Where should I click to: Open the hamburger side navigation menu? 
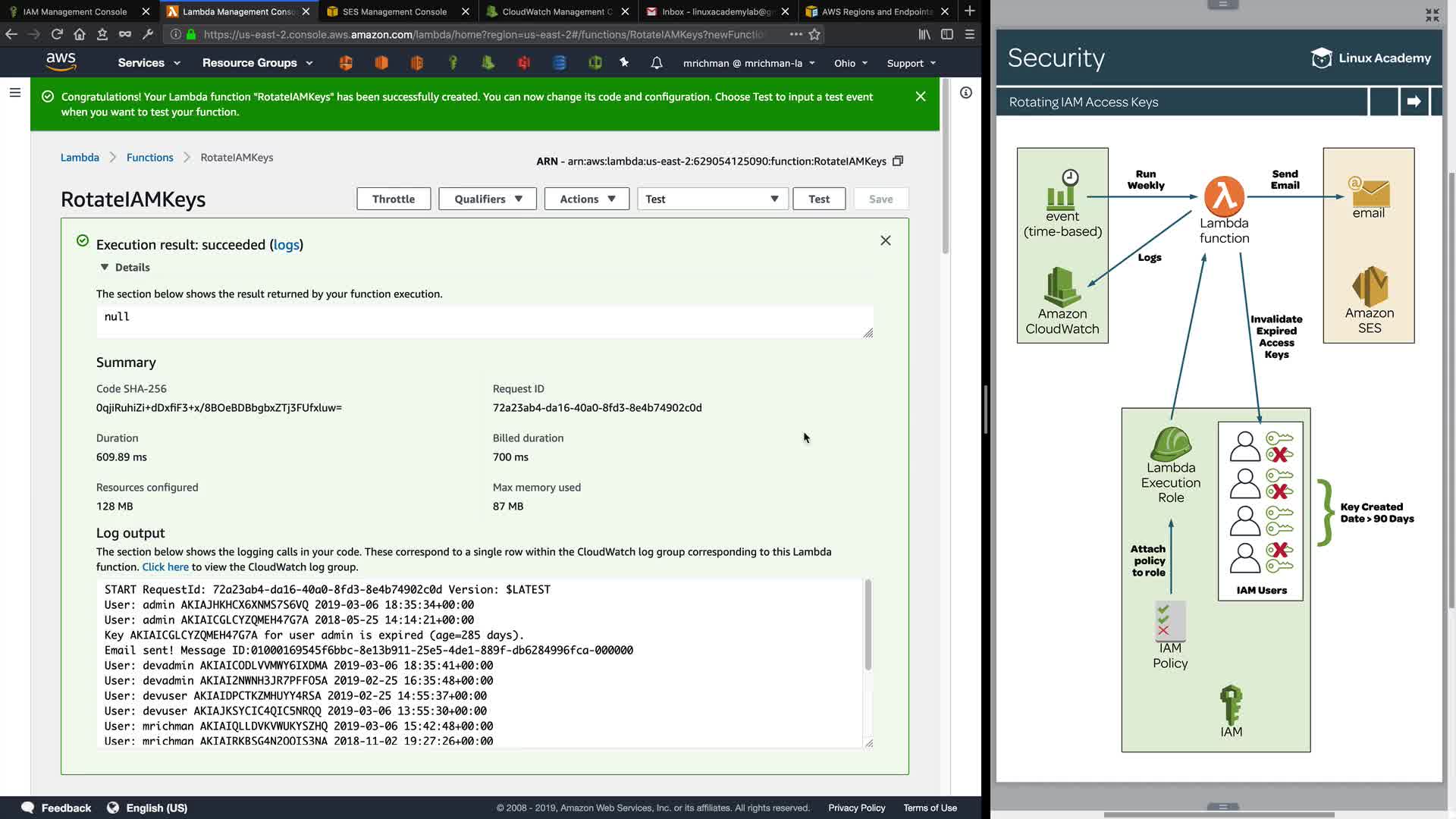coord(15,93)
